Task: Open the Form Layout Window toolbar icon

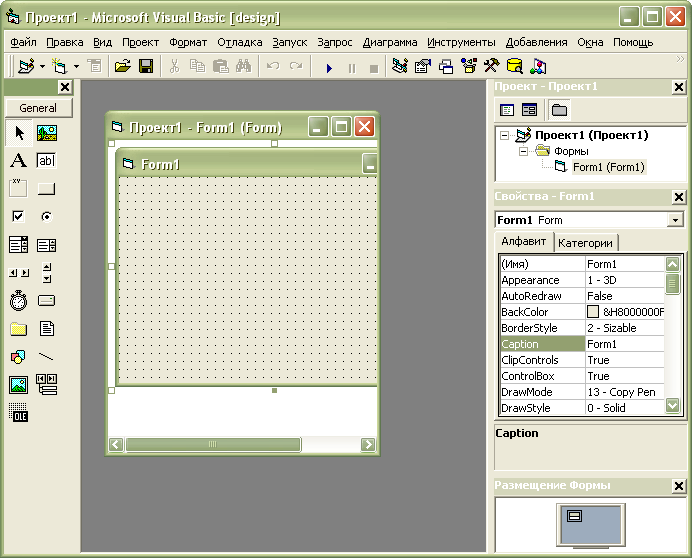Action: click(446, 66)
